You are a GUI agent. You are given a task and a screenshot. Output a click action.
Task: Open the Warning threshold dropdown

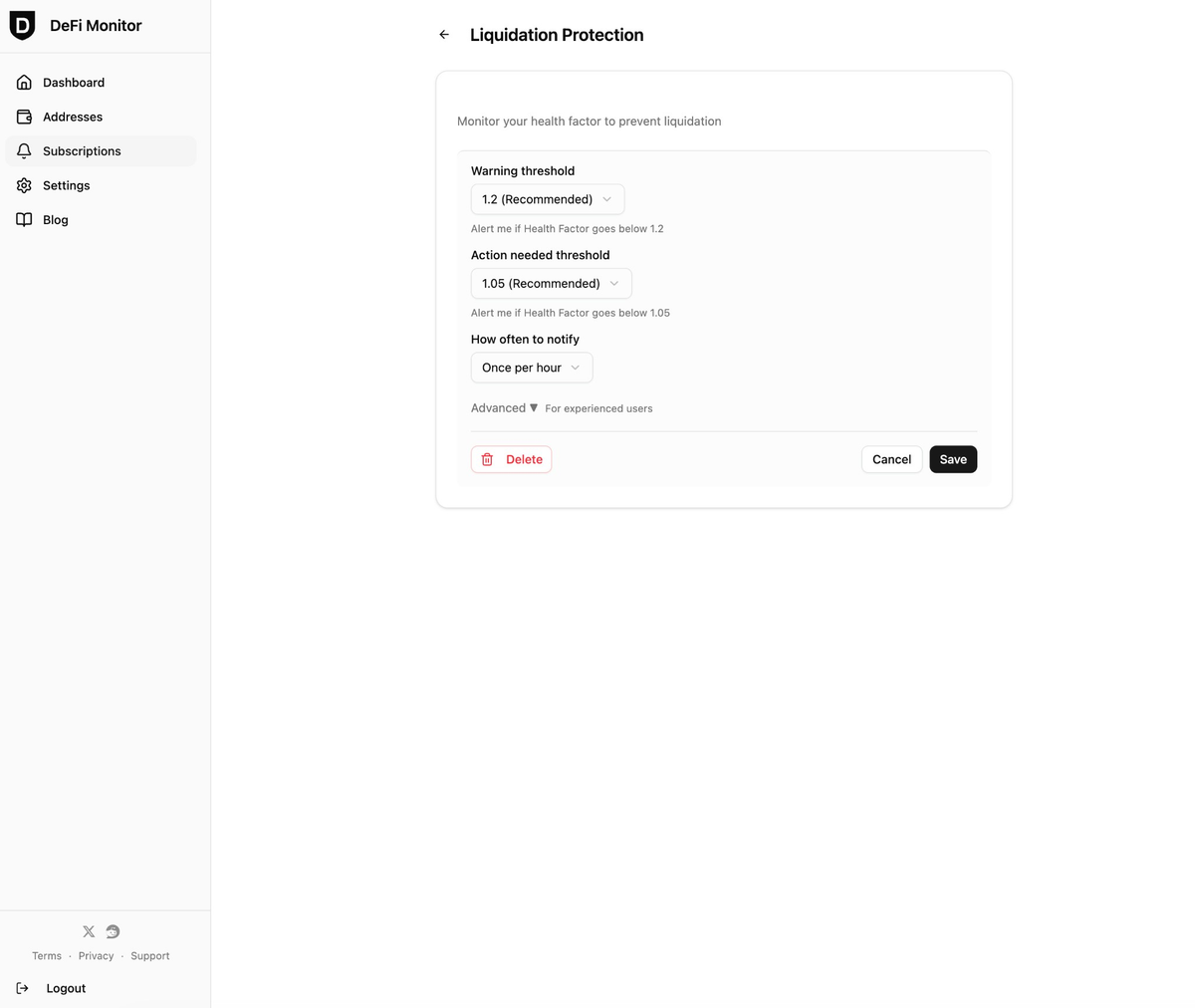547,199
